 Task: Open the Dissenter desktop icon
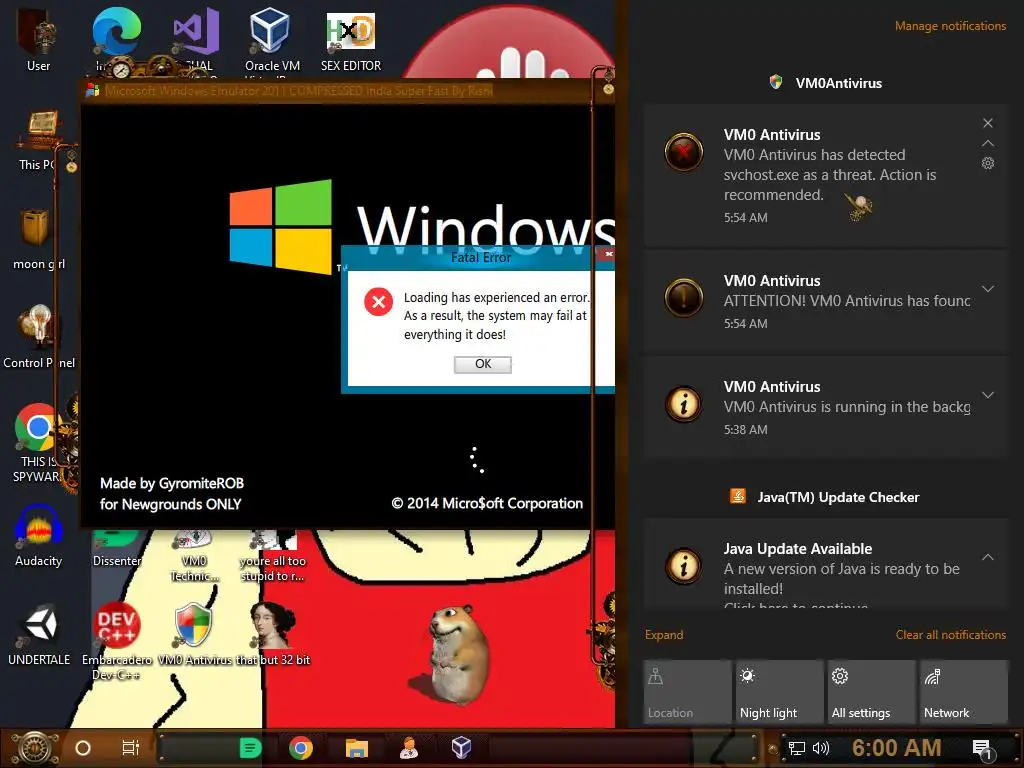pos(116,549)
